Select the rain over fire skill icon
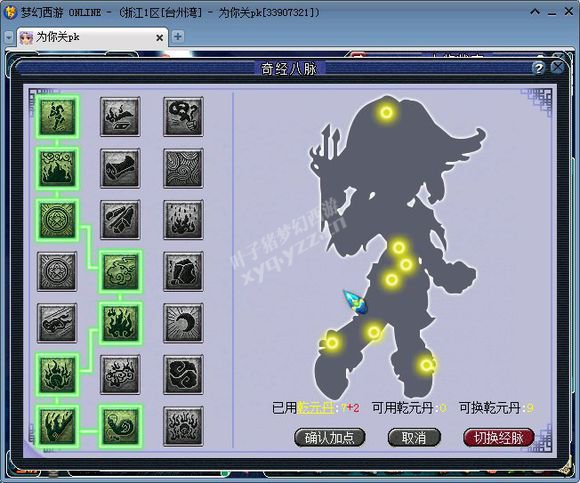Image resolution: width=580 pixels, height=483 pixels. [183, 220]
